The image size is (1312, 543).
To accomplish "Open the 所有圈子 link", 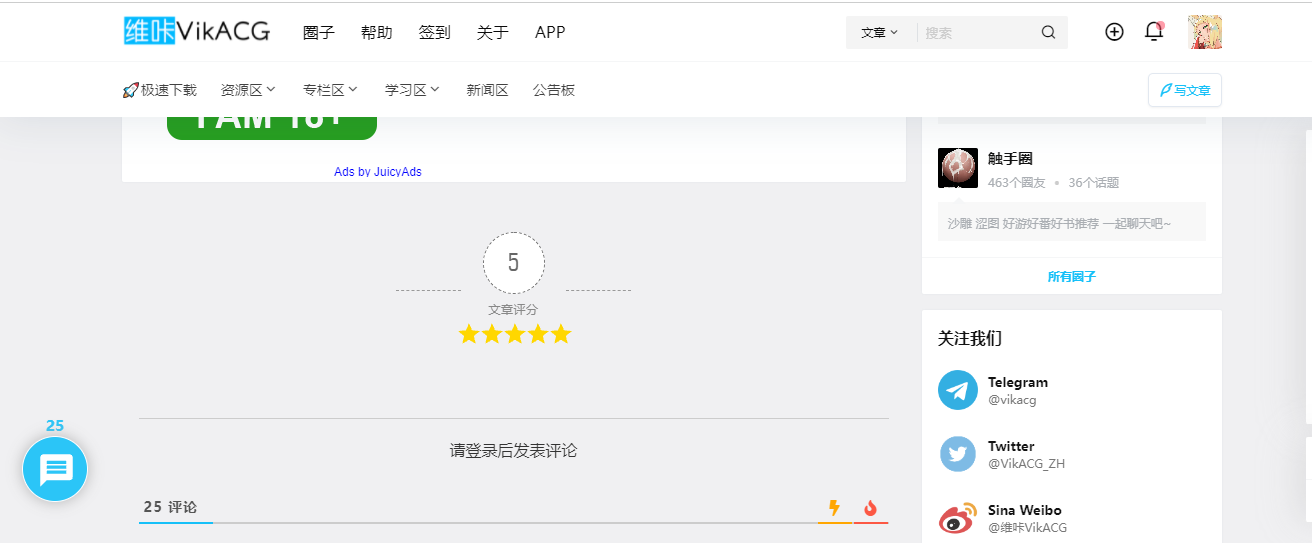I will click(1072, 276).
